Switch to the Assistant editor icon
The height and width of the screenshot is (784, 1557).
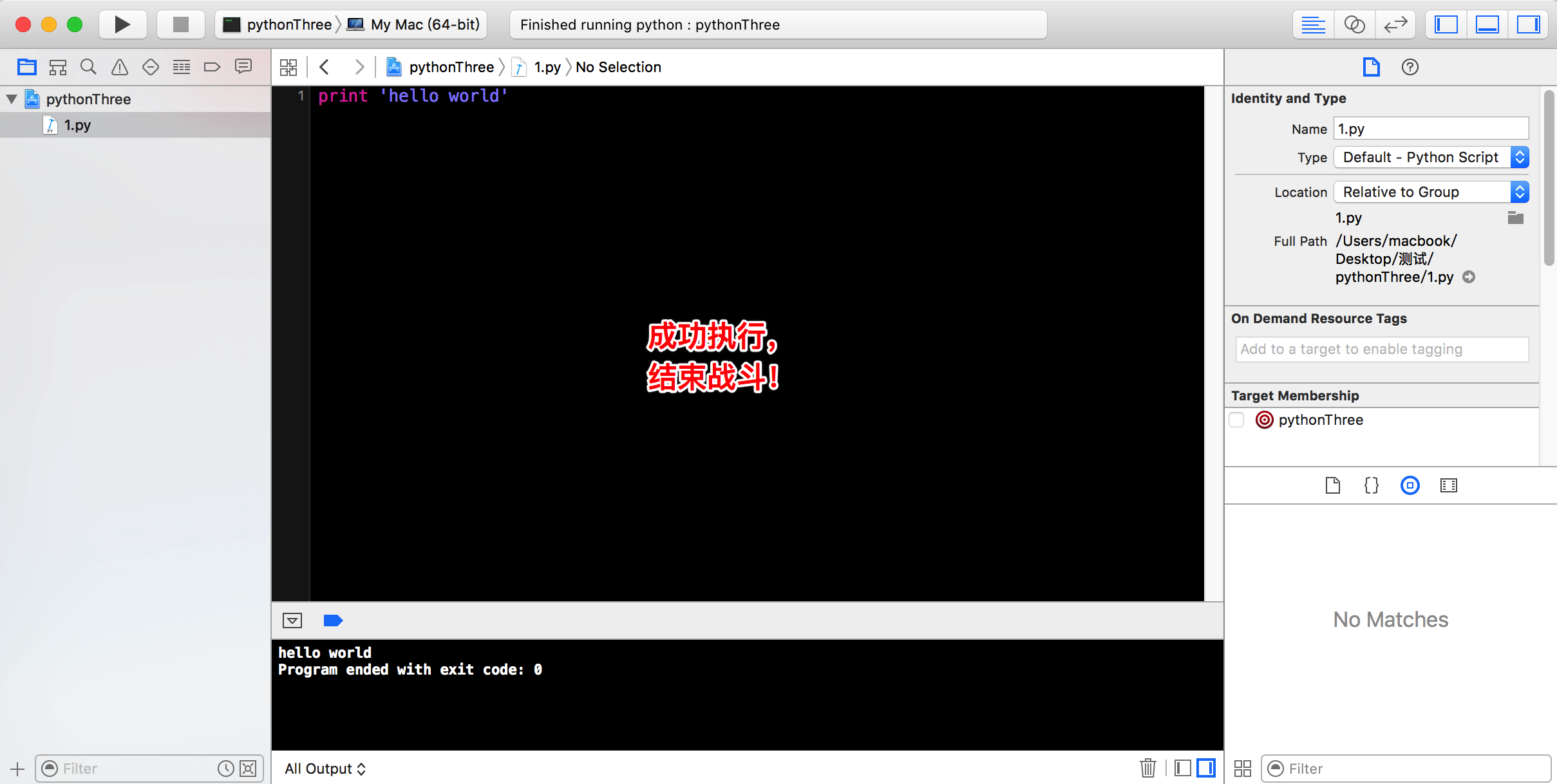(x=1354, y=24)
